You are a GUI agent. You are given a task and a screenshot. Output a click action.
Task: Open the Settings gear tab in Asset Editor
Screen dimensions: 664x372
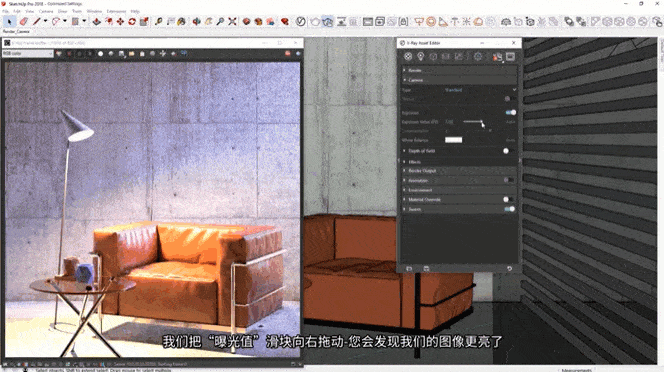(478, 57)
